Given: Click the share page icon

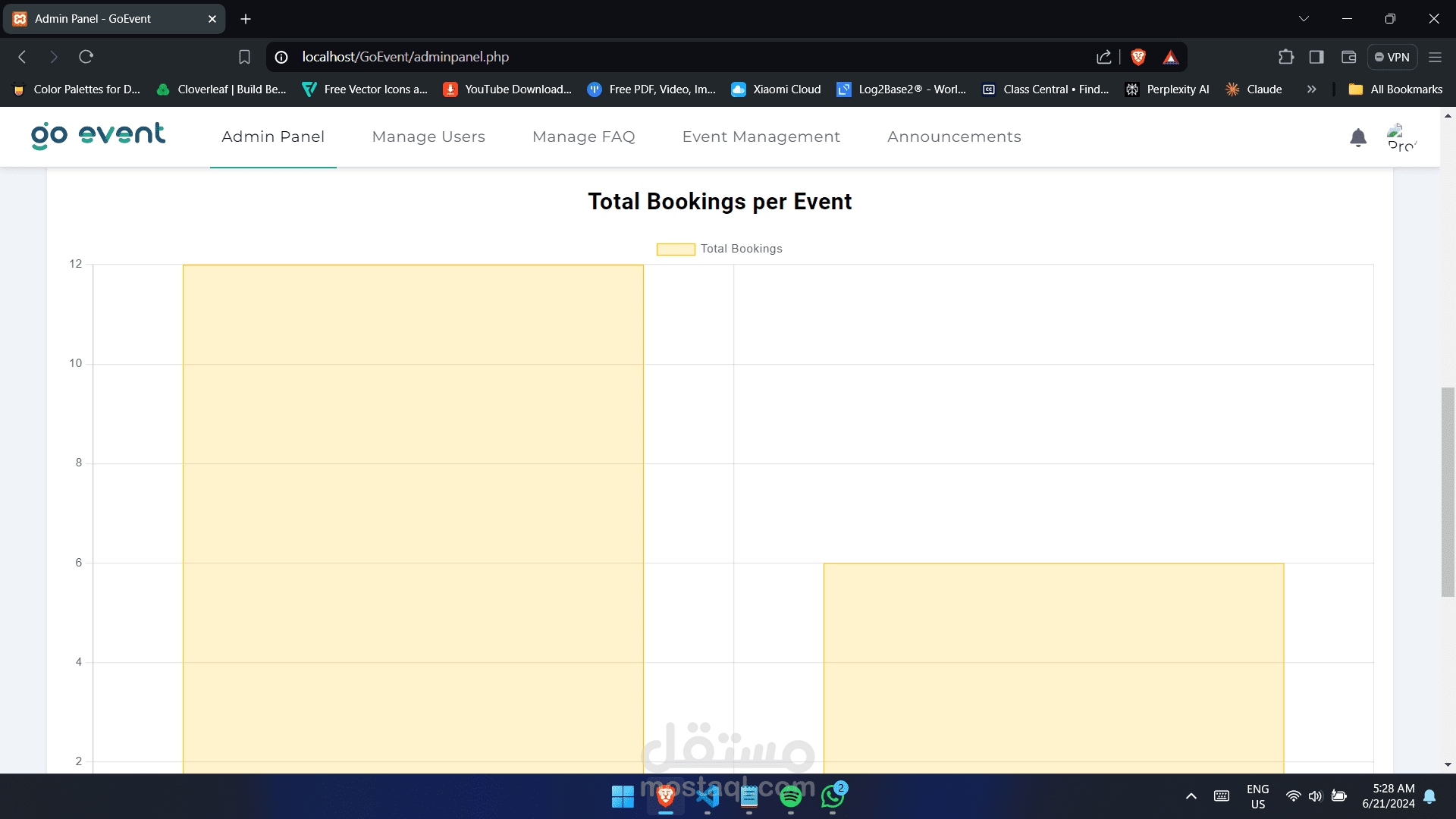Looking at the screenshot, I should pos(1103,57).
